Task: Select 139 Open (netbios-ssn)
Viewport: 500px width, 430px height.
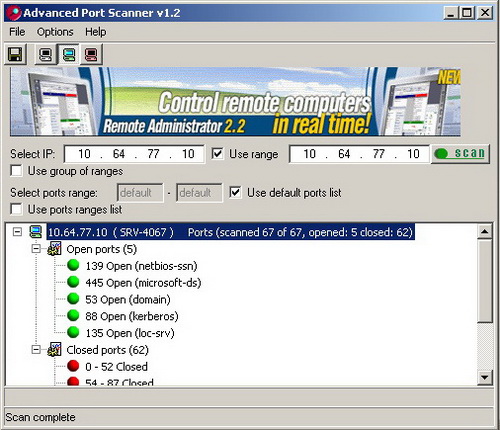Action: pos(141,266)
